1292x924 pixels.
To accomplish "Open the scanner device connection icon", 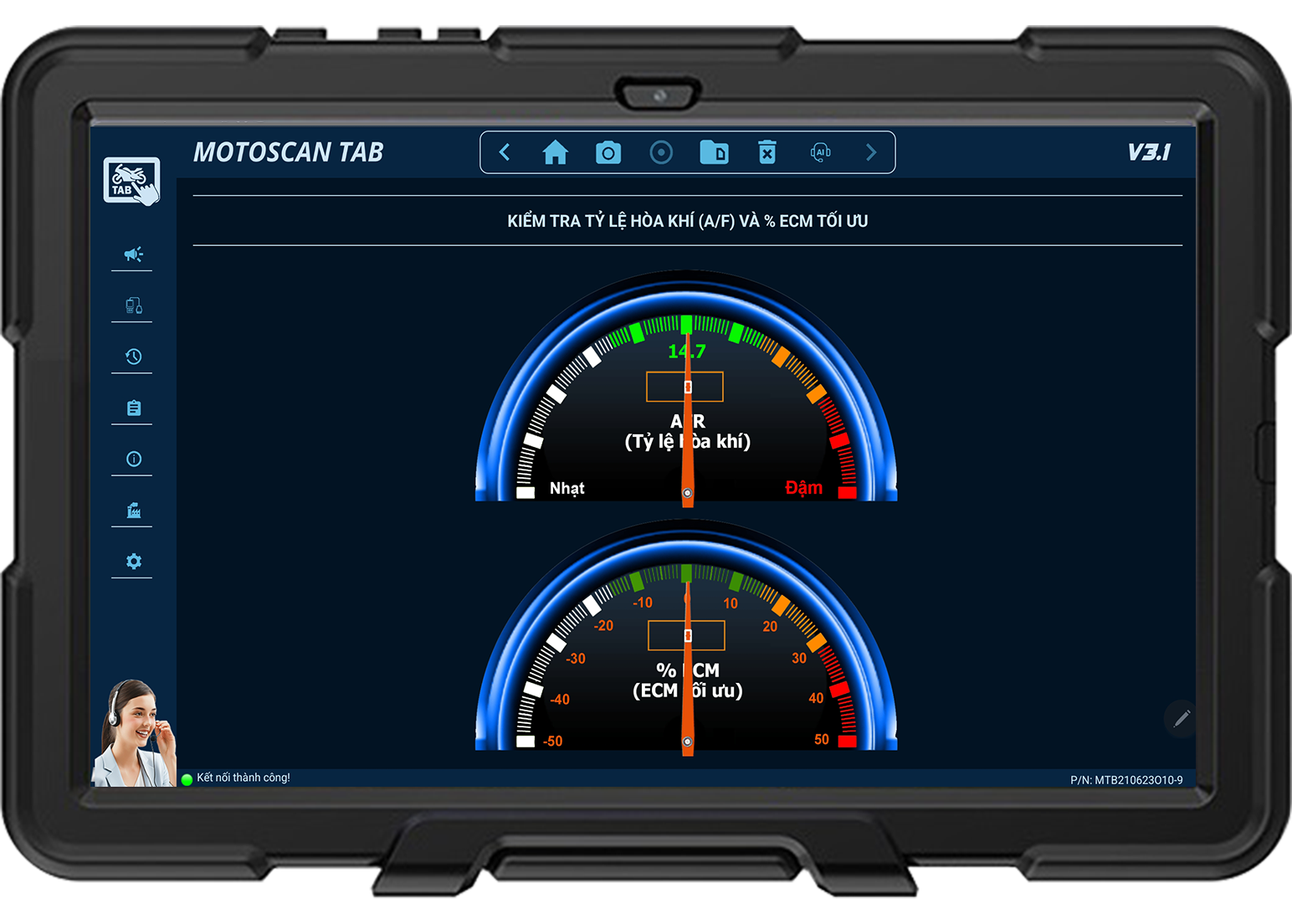I will [x=133, y=305].
